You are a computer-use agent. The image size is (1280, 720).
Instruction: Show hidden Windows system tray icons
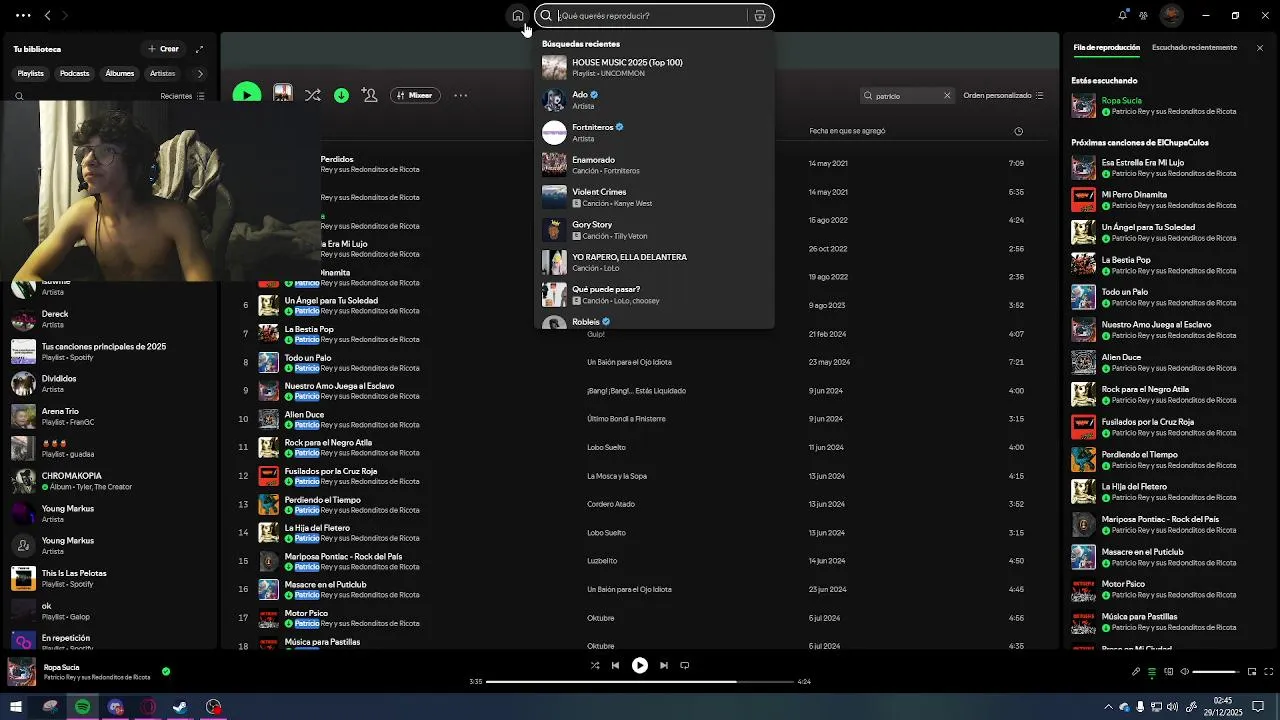[1107, 707]
